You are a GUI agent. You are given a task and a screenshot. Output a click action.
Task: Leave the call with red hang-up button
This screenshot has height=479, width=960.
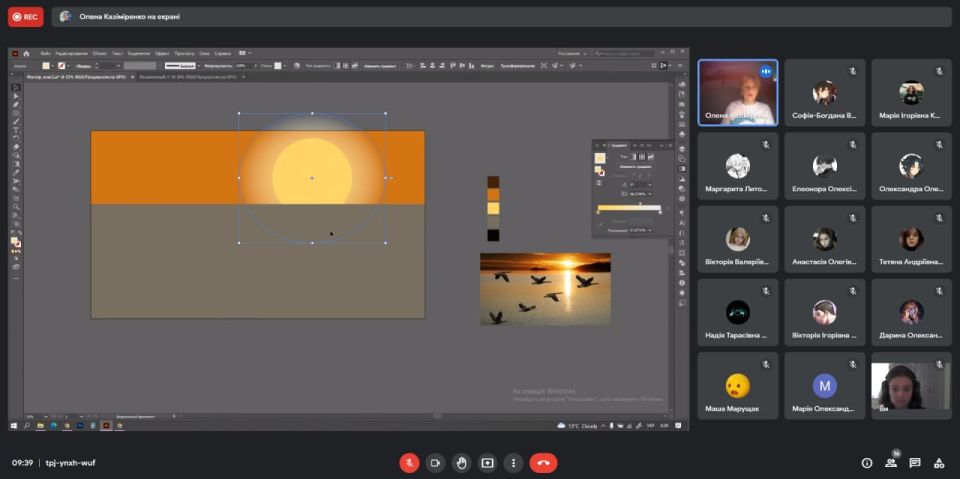(543, 463)
